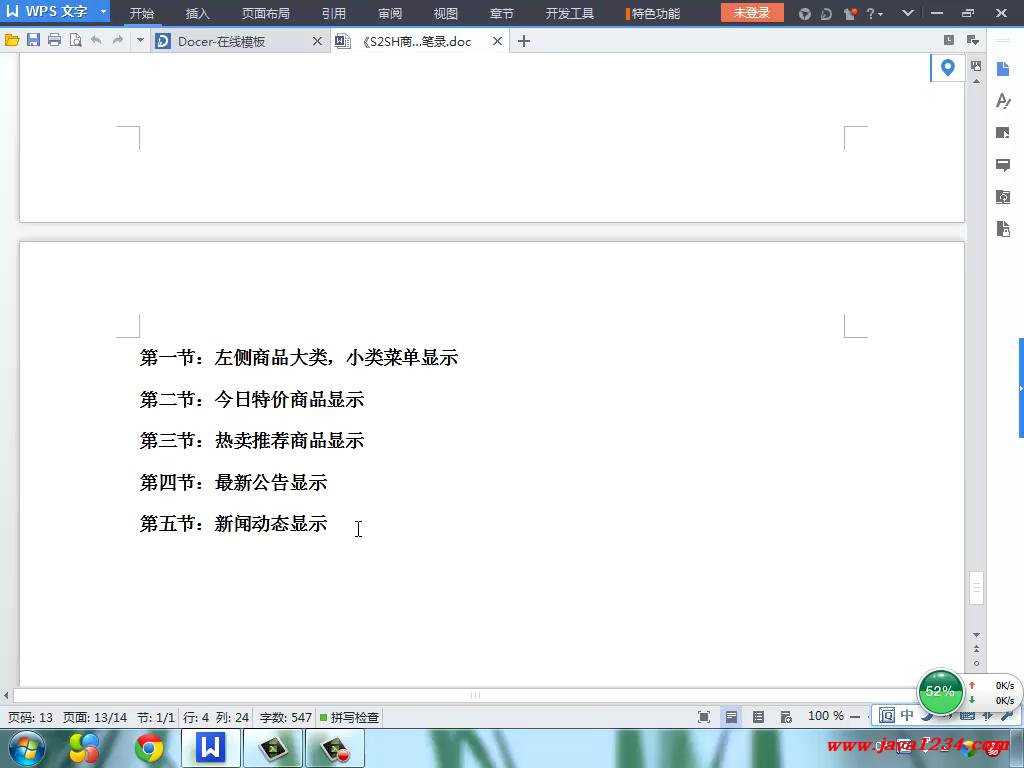The height and width of the screenshot is (768, 1024).
Task: Open the 引用 ribbon tab
Action: pos(333,13)
